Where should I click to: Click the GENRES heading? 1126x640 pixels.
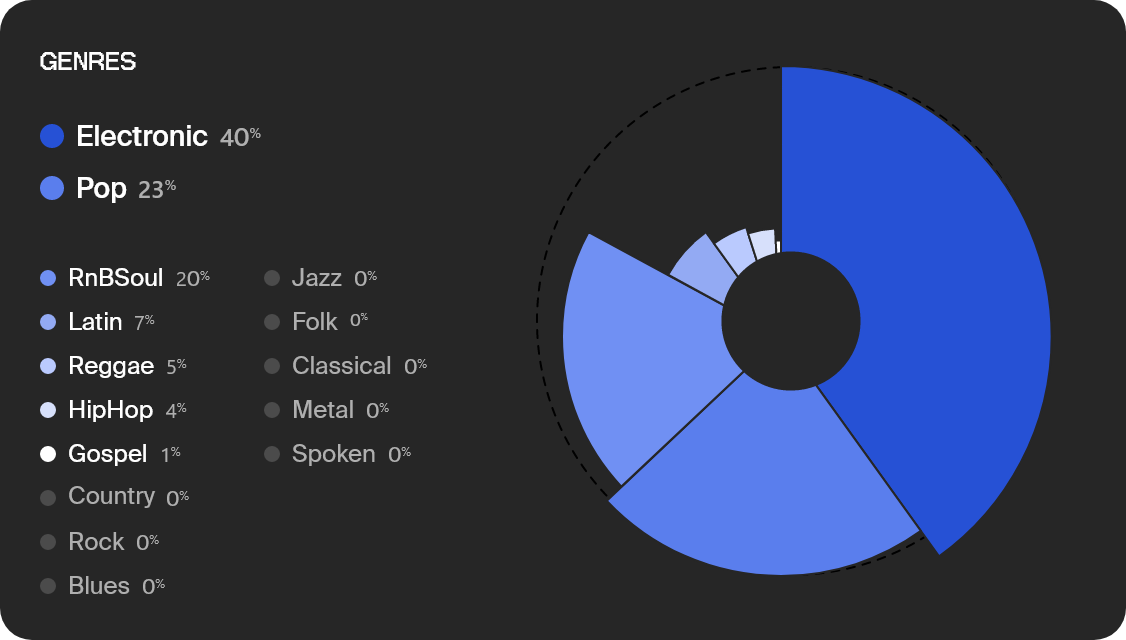[88, 62]
